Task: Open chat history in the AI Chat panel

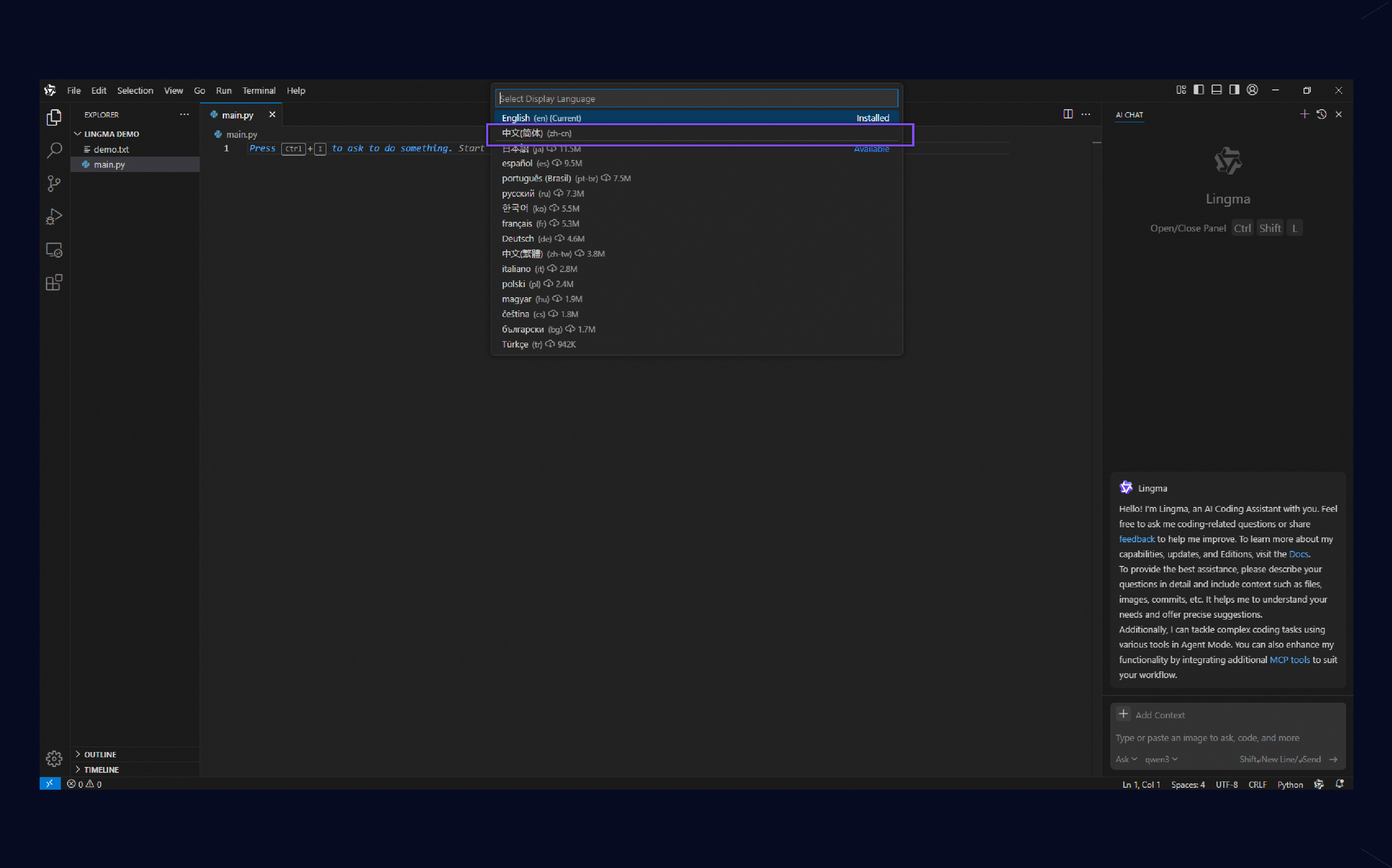Action: tap(1321, 114)
